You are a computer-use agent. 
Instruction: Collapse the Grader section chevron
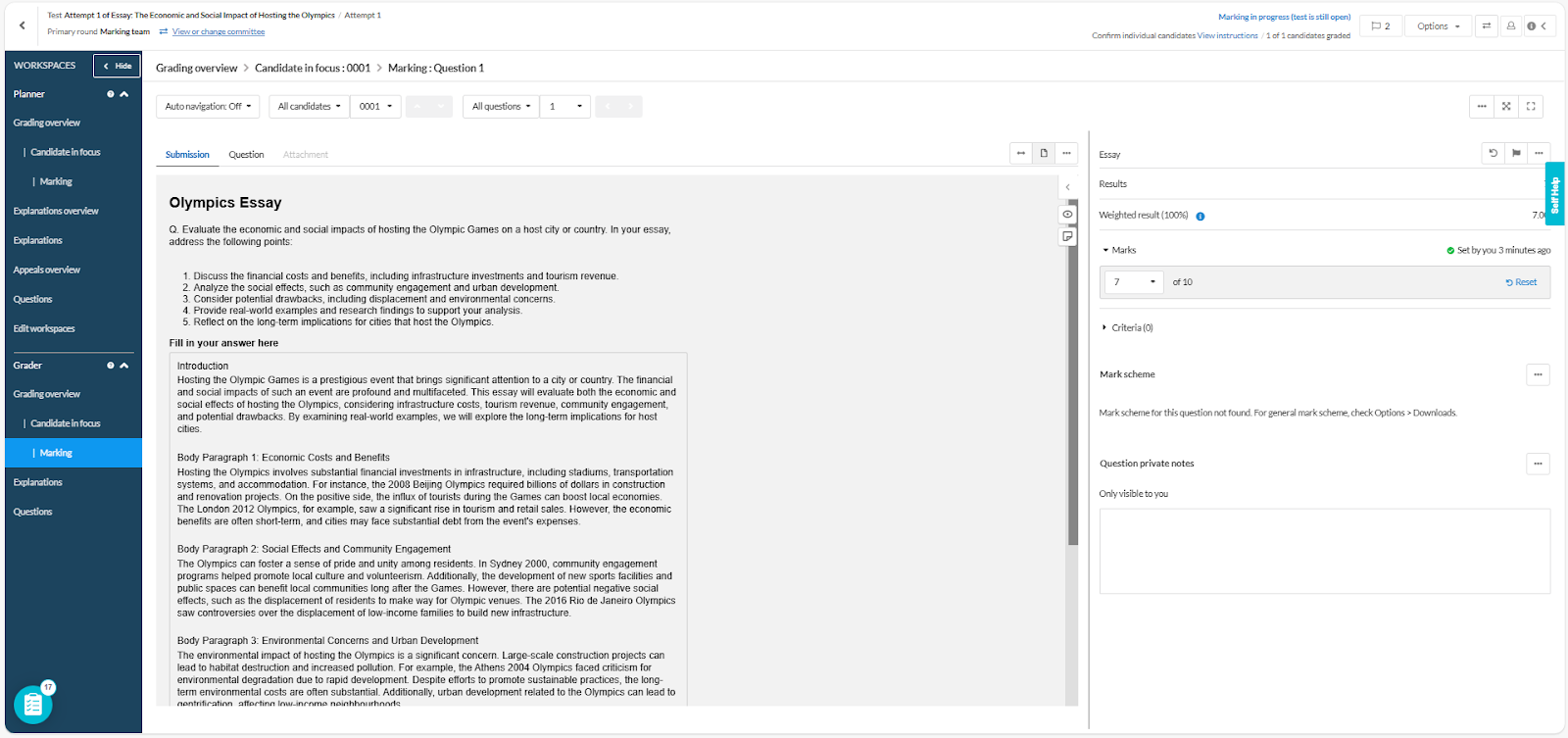124,366
